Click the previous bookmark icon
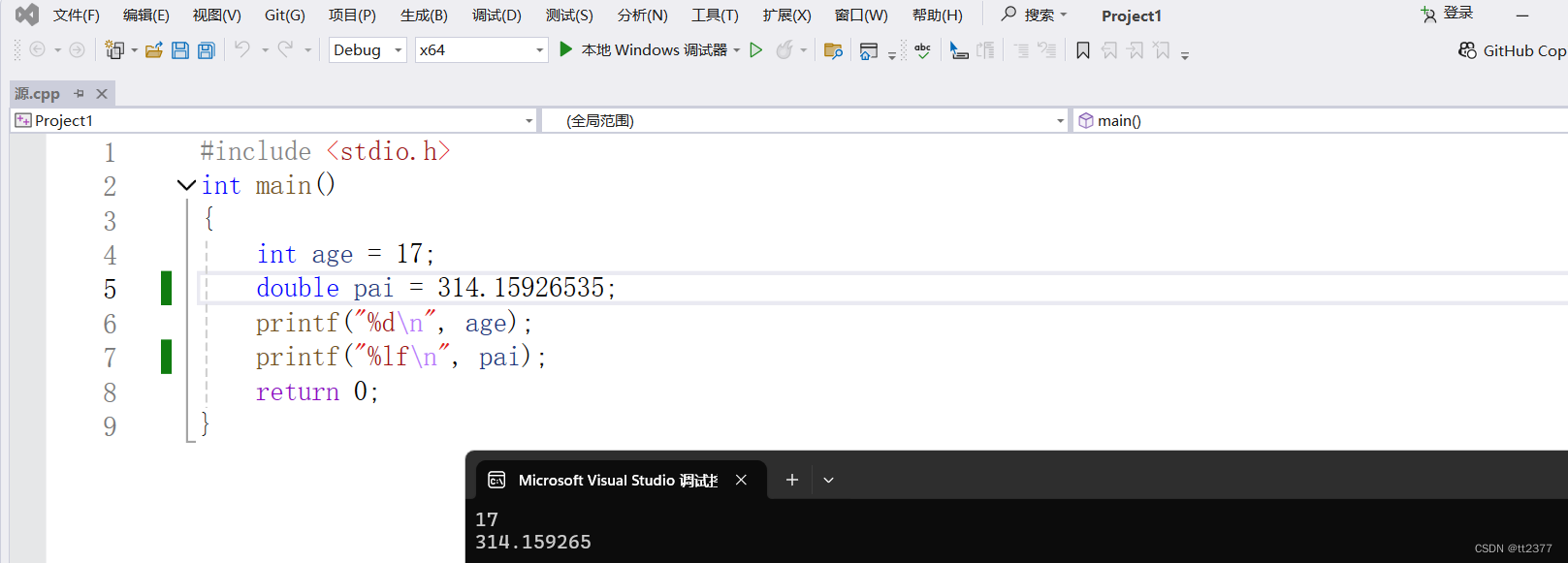Image resolution: width=1568 pixels, height=563 pixels. [x=1109, y=49]
